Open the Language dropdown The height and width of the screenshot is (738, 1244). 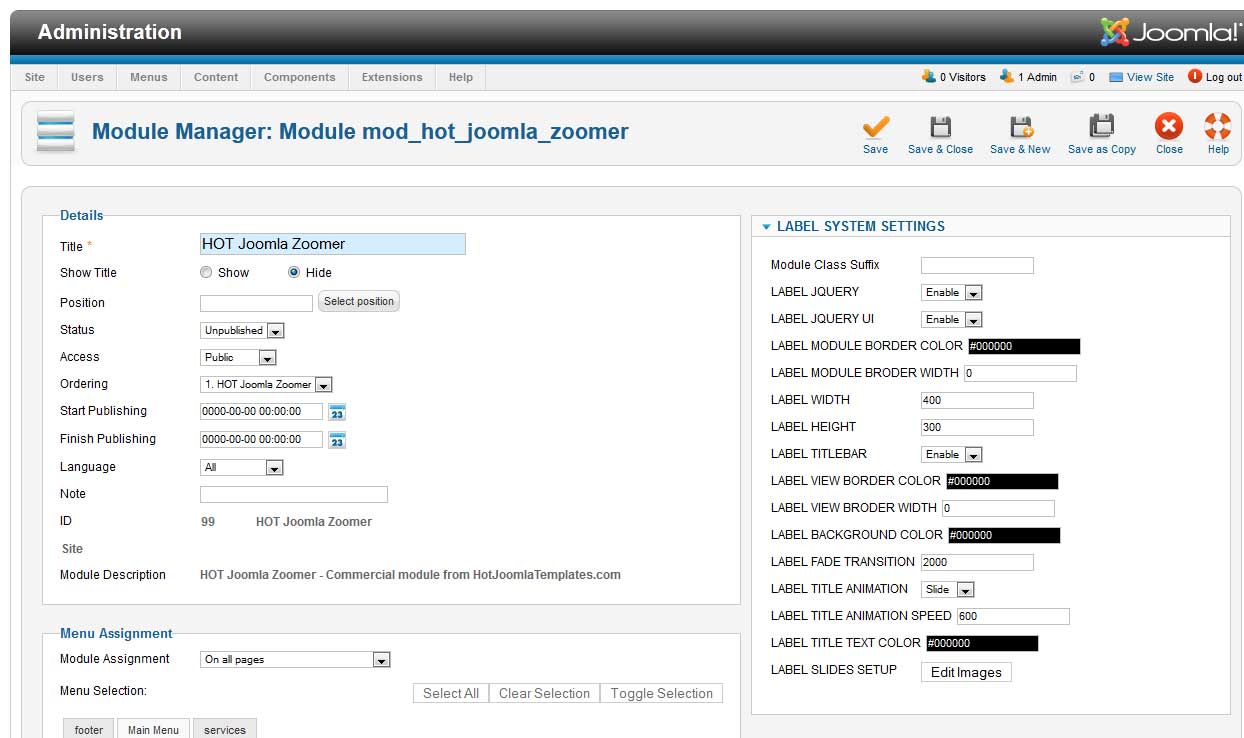(x=242, y=467)
